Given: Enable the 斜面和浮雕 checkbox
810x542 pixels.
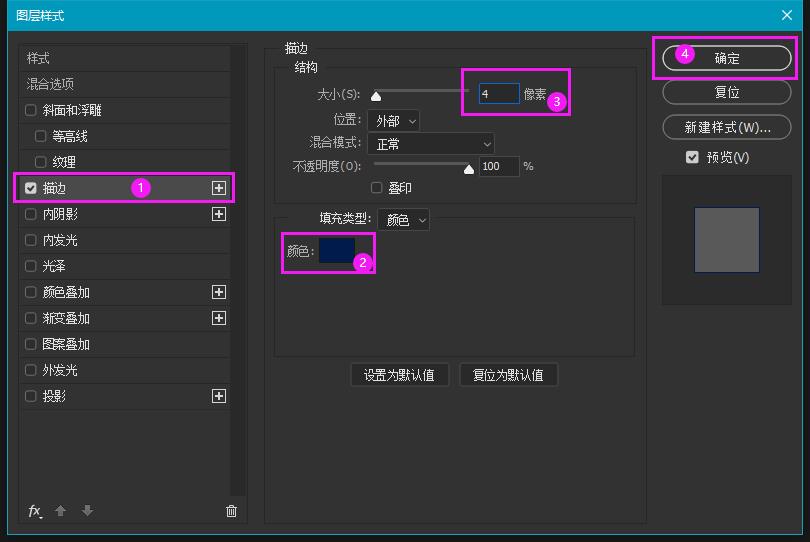Looking at the screenshot, I should tap(30, 110).
